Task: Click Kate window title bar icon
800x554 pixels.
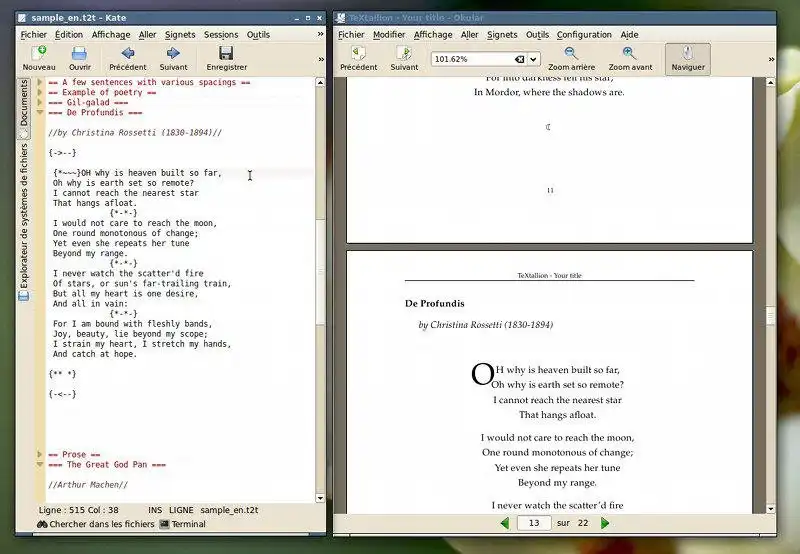Action: click(x=22, y=18)
